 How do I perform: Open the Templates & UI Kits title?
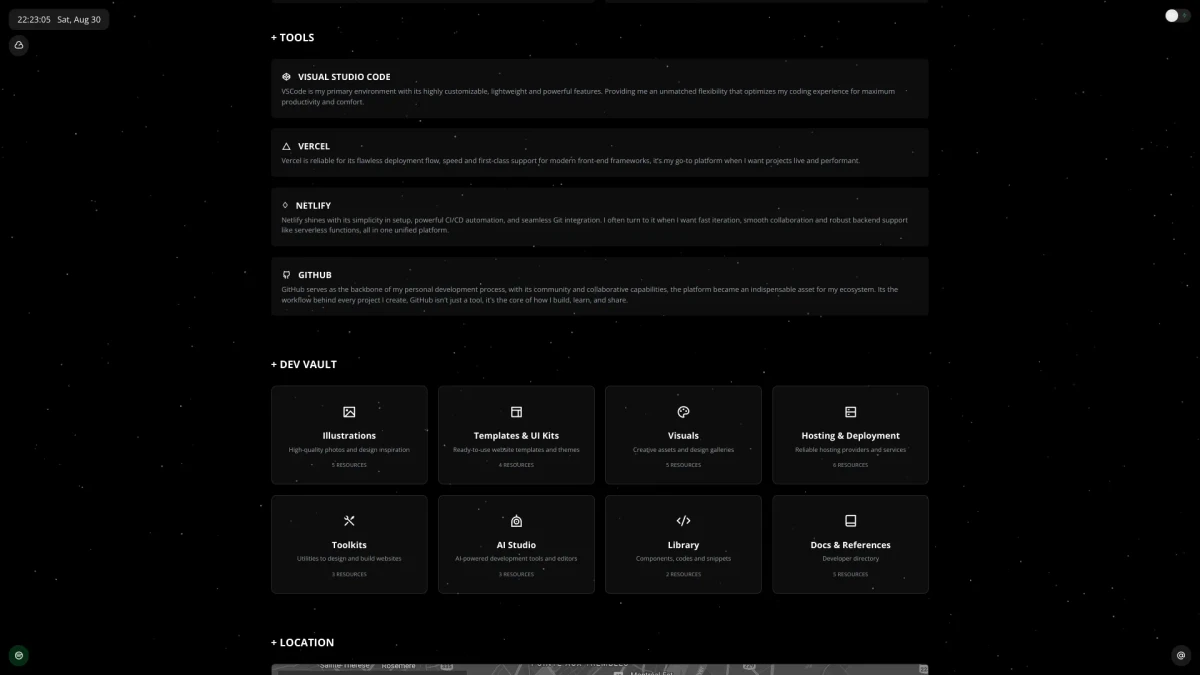point(516,436)
